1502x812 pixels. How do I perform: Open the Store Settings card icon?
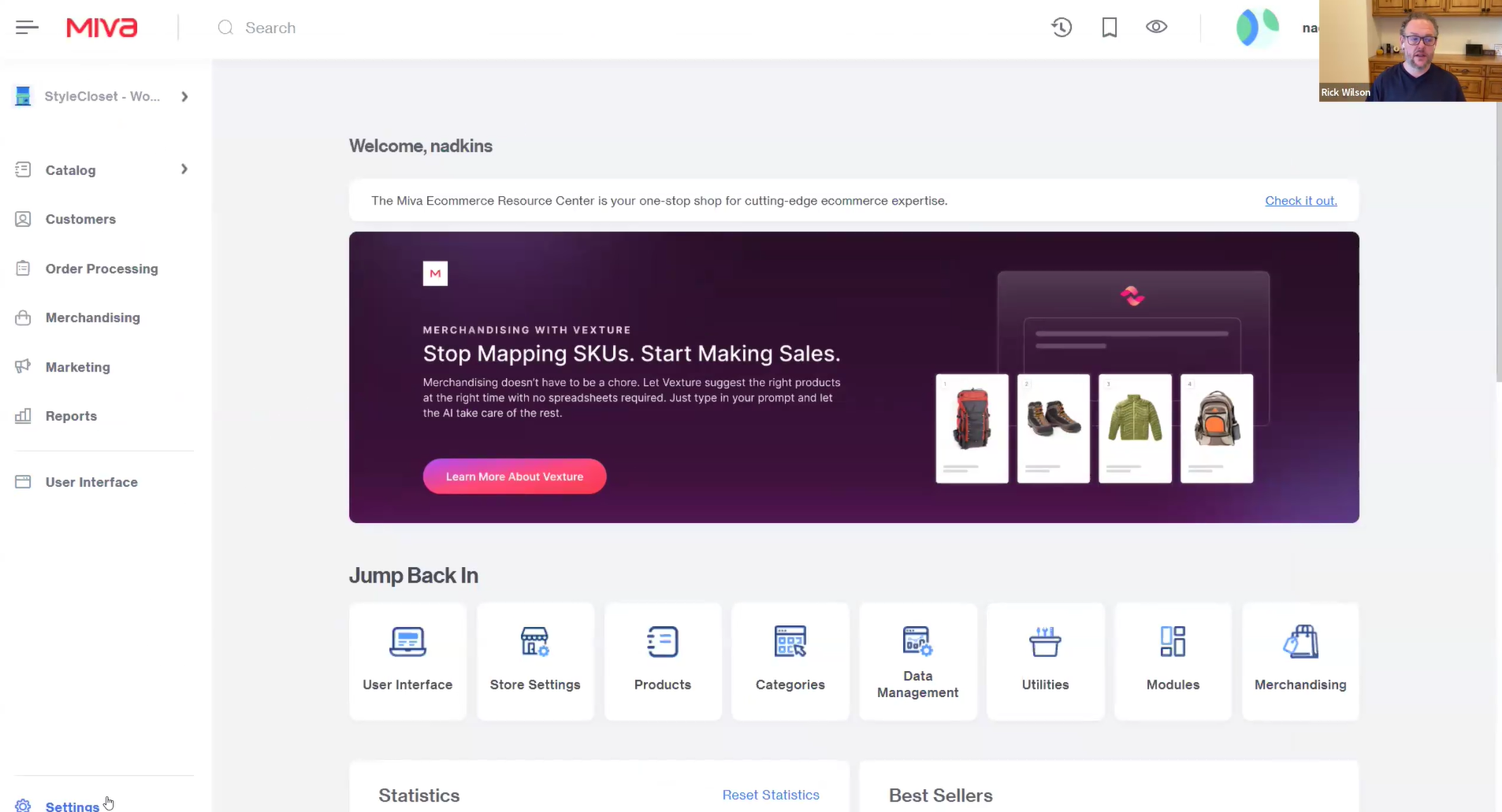535,642
